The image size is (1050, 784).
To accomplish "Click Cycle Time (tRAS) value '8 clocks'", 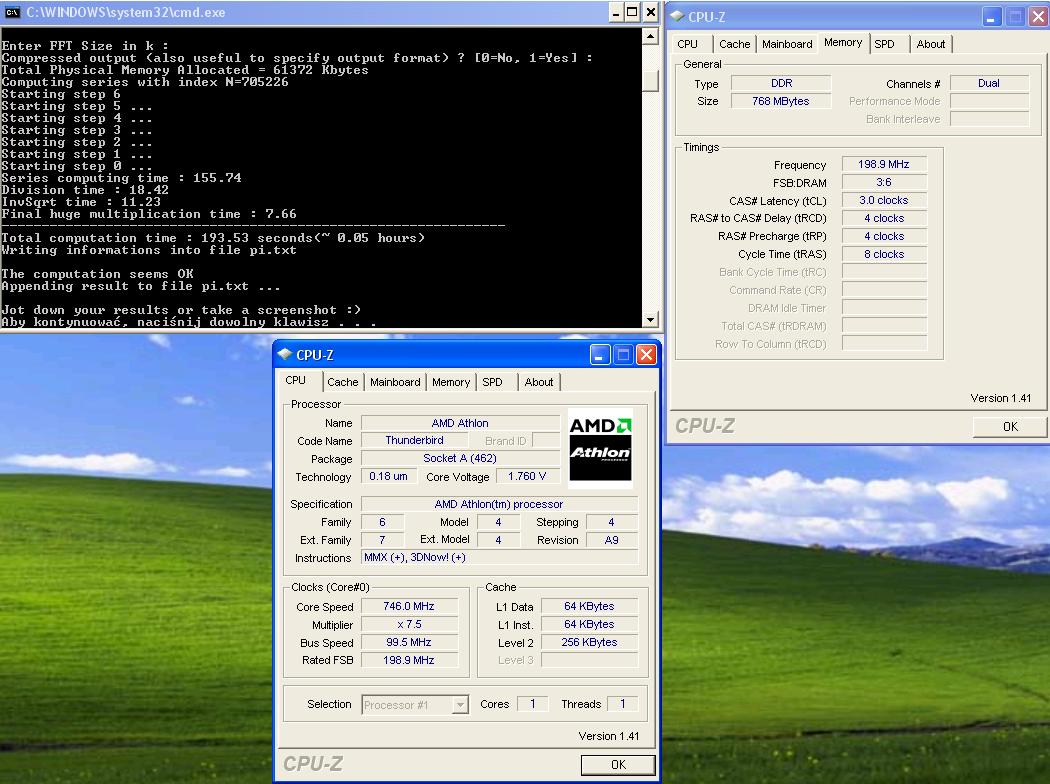I will point(884,254).
